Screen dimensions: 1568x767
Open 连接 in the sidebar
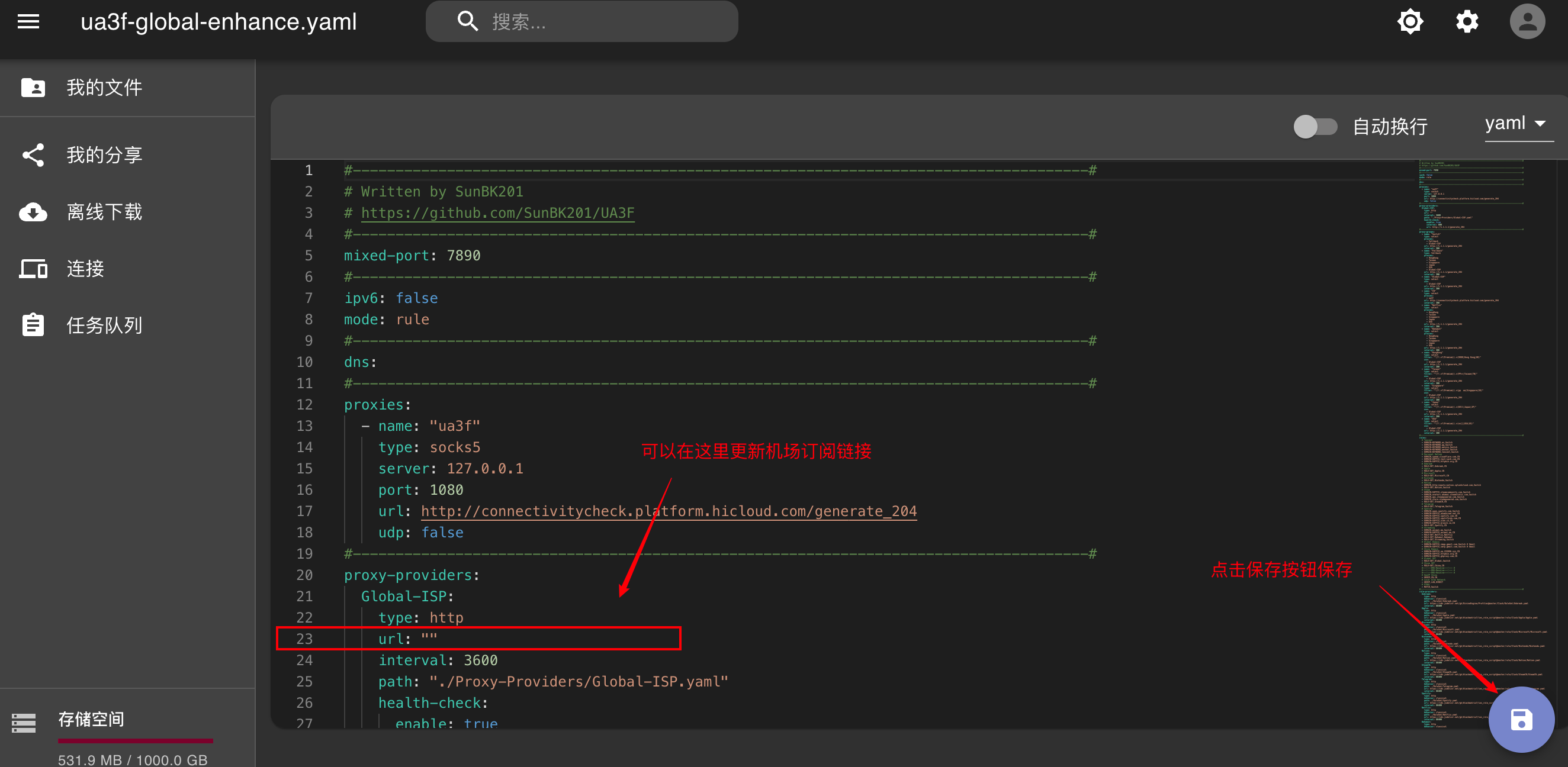pos(85,269)
